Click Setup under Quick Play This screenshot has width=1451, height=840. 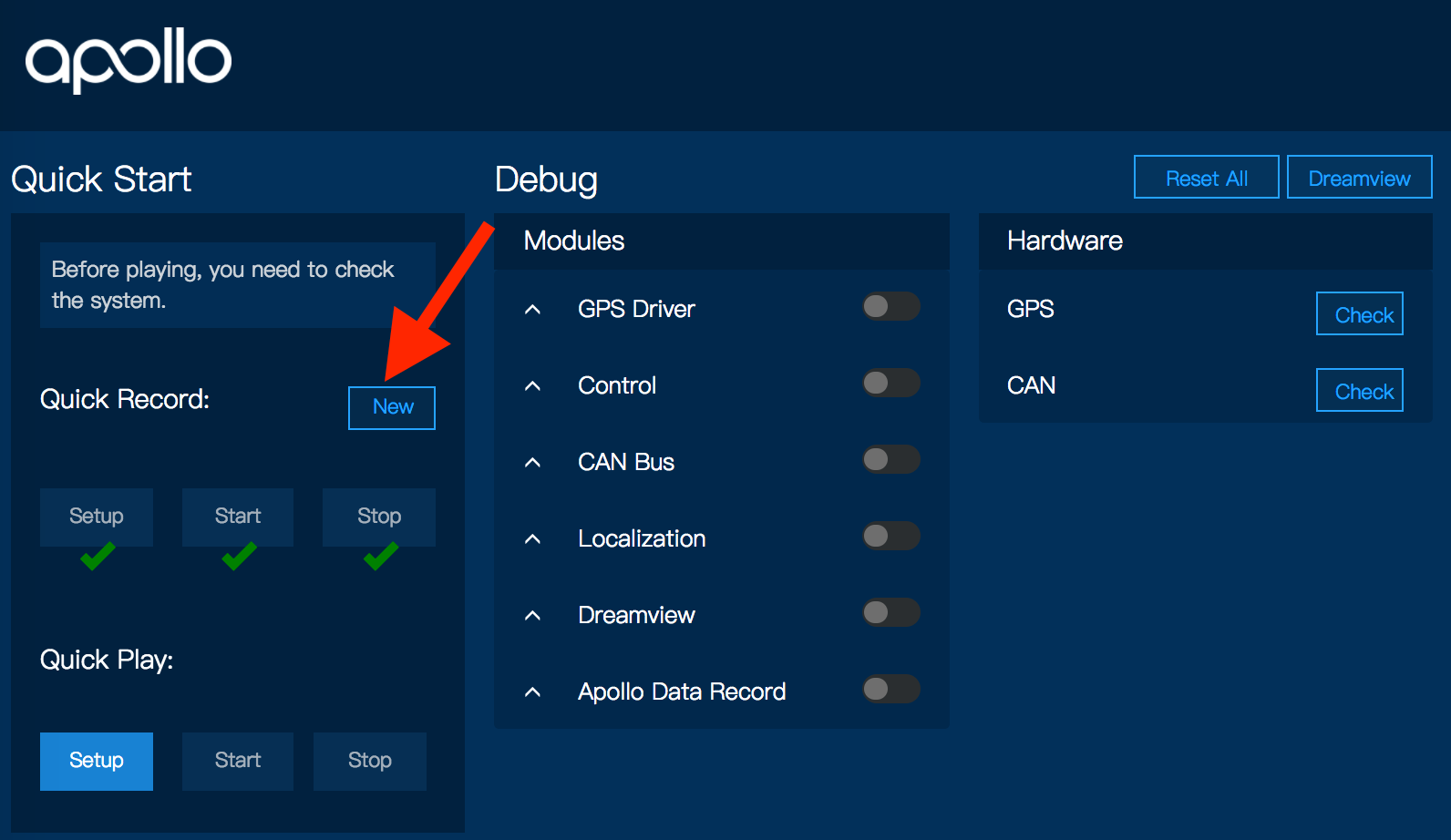[x=97, y=761]
